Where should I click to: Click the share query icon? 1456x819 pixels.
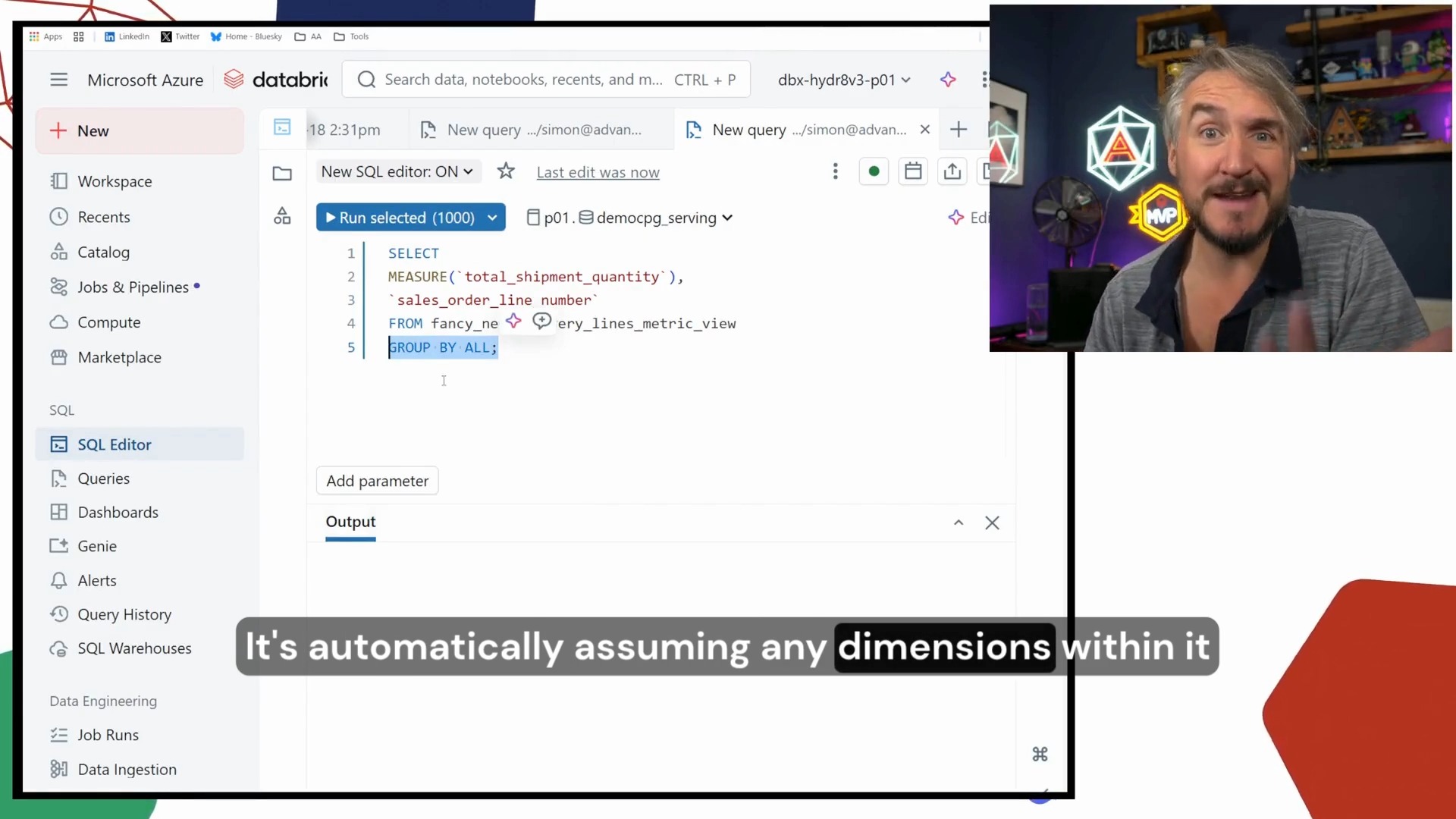952,171
